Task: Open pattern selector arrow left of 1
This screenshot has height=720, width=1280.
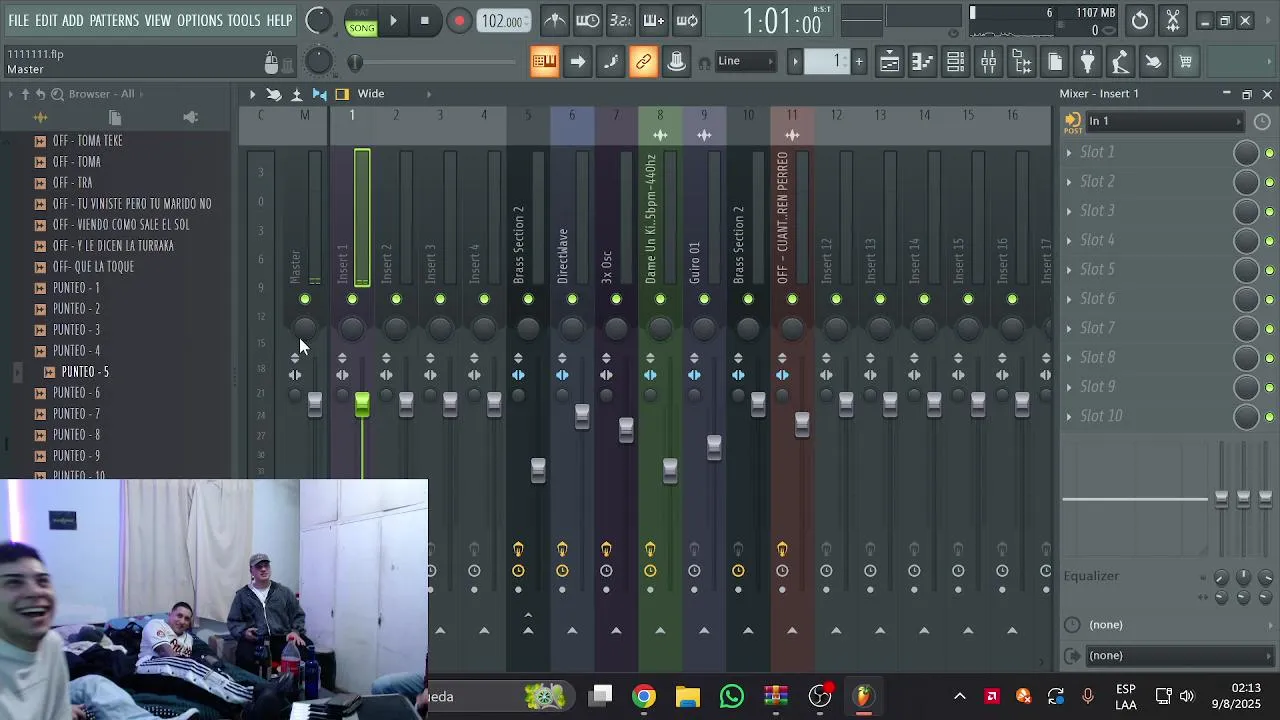Action: click(796, 62)
